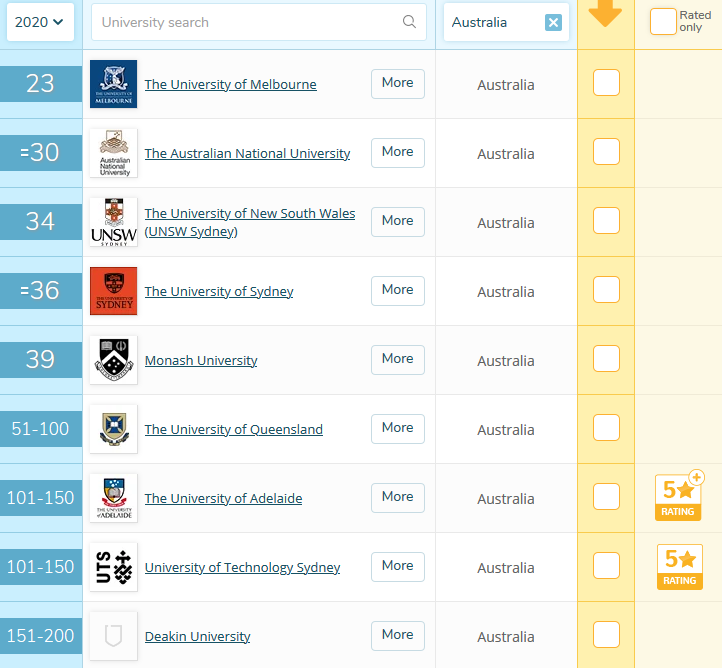Remove the Australia filter with X

tap(553, 22)
